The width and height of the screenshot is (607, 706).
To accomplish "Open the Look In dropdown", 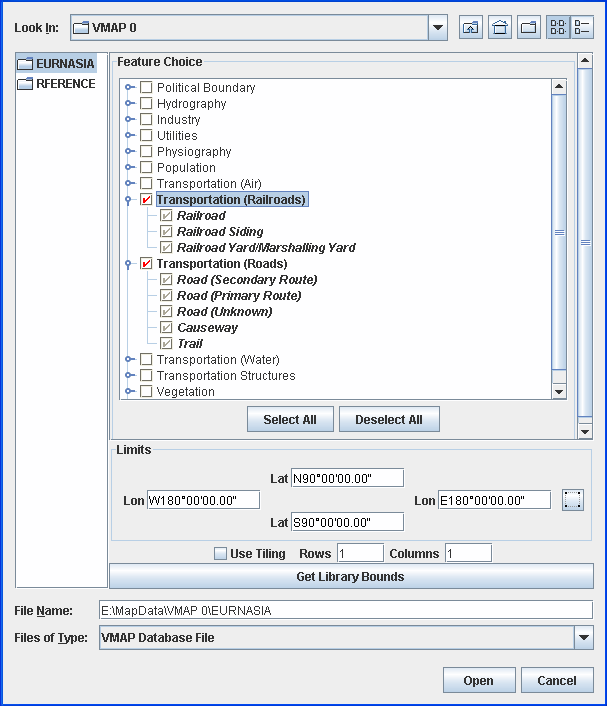I will tap(438, 28).
